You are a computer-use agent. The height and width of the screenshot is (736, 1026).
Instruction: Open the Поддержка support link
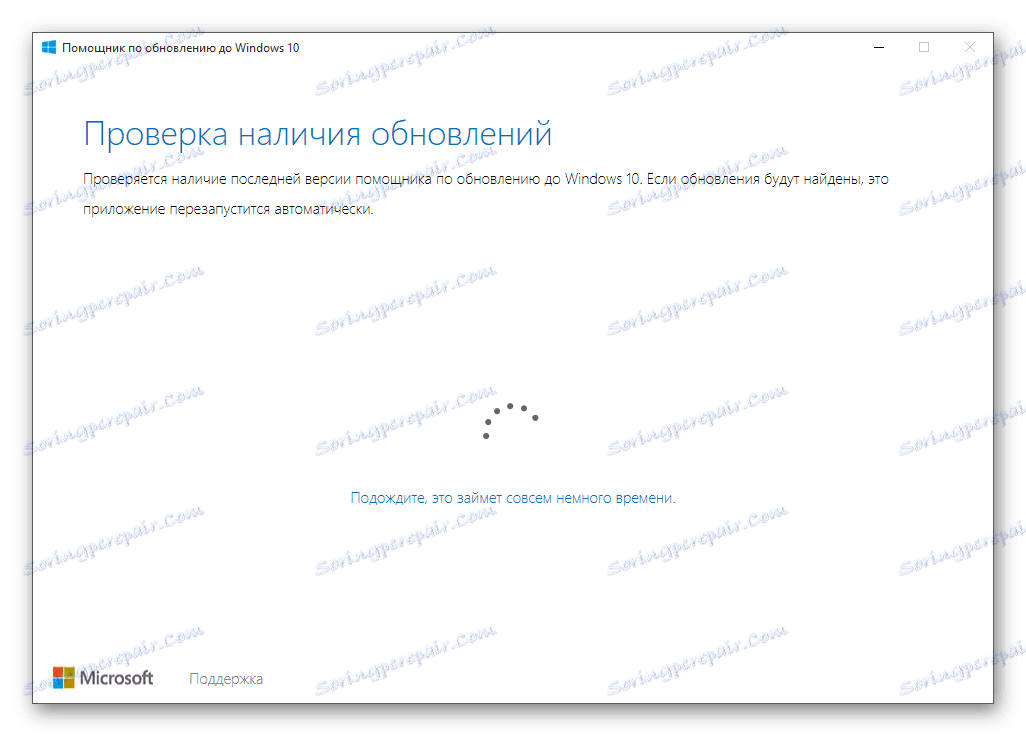226,679
